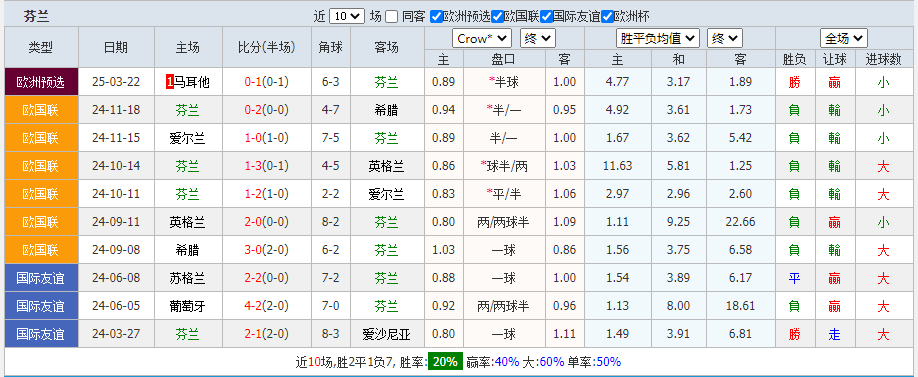
Task: Click the date 24-03-27
Action: tap(116, 334)
